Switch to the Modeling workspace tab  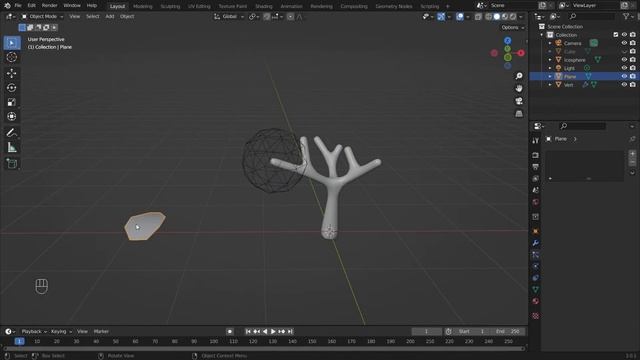[142, 6]
